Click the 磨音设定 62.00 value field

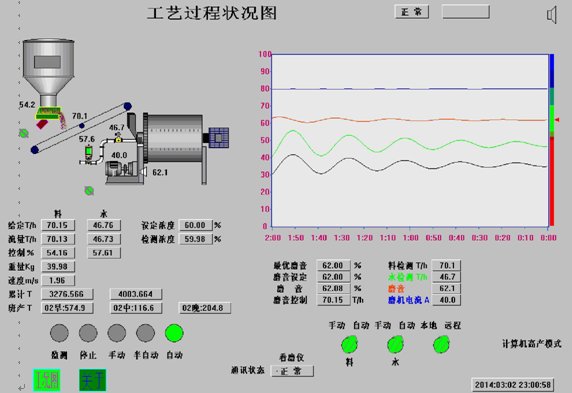click(x=333, y=277)
